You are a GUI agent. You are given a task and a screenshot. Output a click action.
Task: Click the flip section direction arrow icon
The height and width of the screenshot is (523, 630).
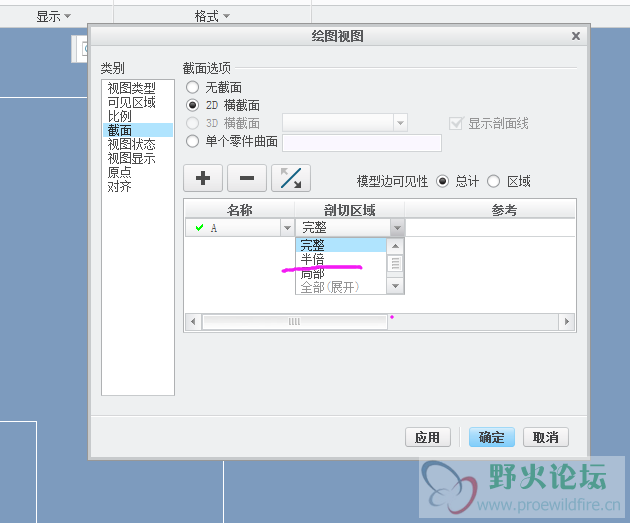pos(291,178)
